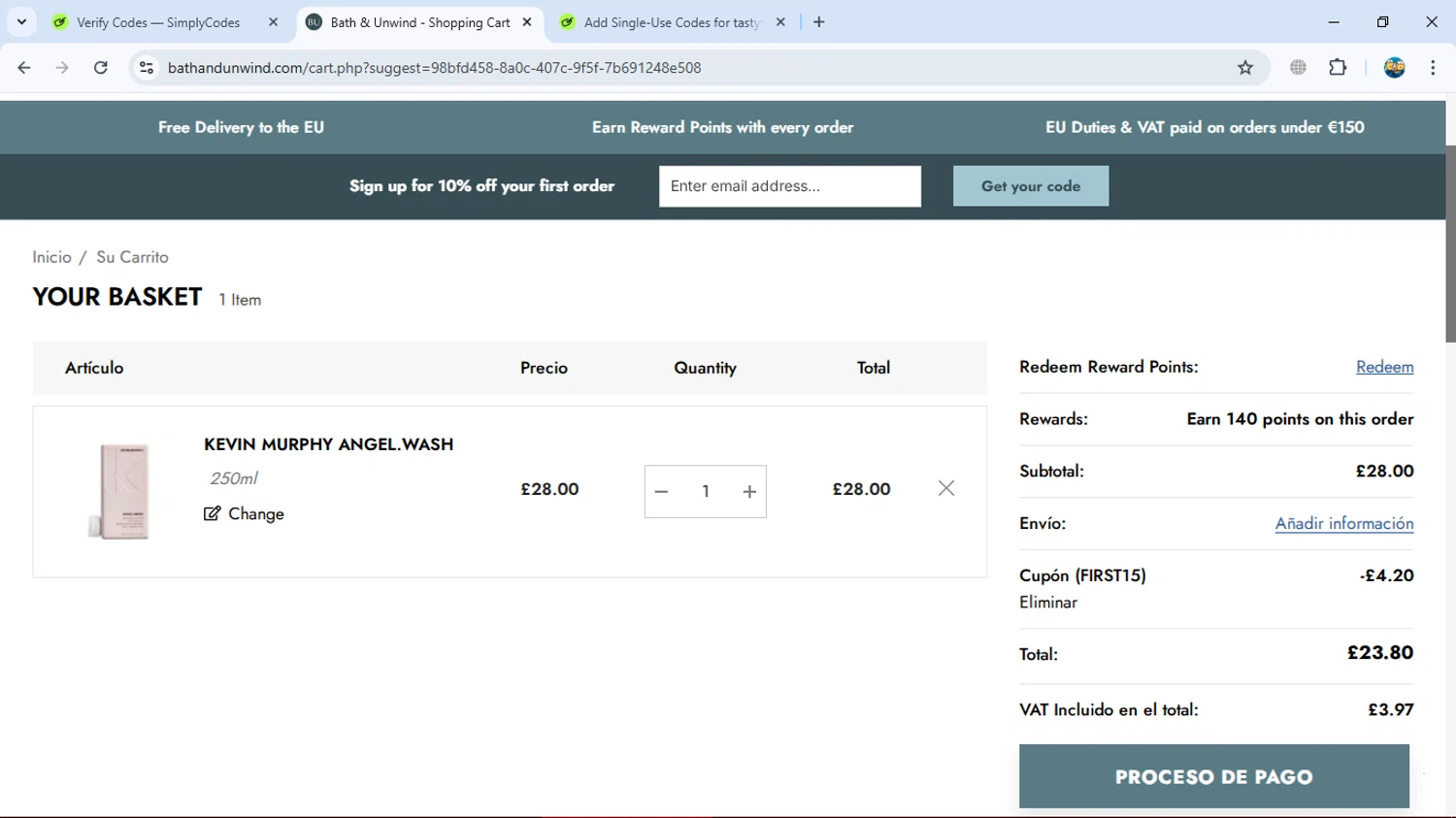Click Earn 140 points on this order
This screenshot has width=1456, height=818.
pyautogui.click(x=1300, y=419)
